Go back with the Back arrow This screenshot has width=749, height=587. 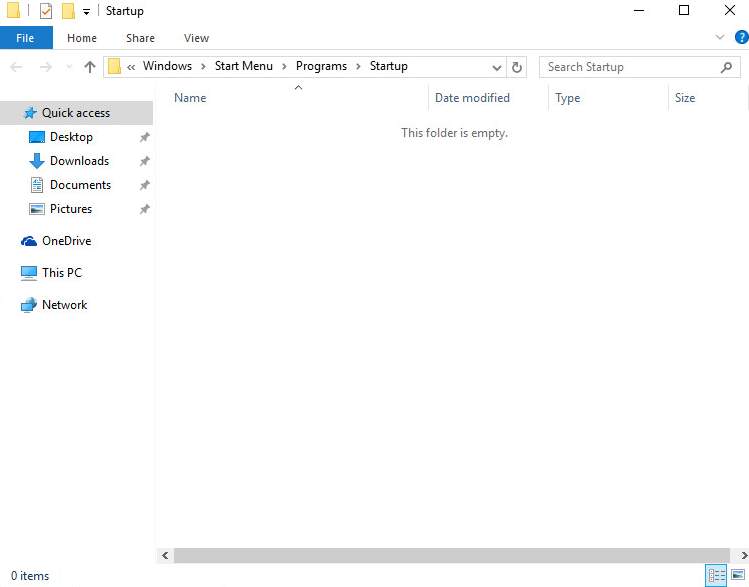pyautogui.click(x=17, y=67)
